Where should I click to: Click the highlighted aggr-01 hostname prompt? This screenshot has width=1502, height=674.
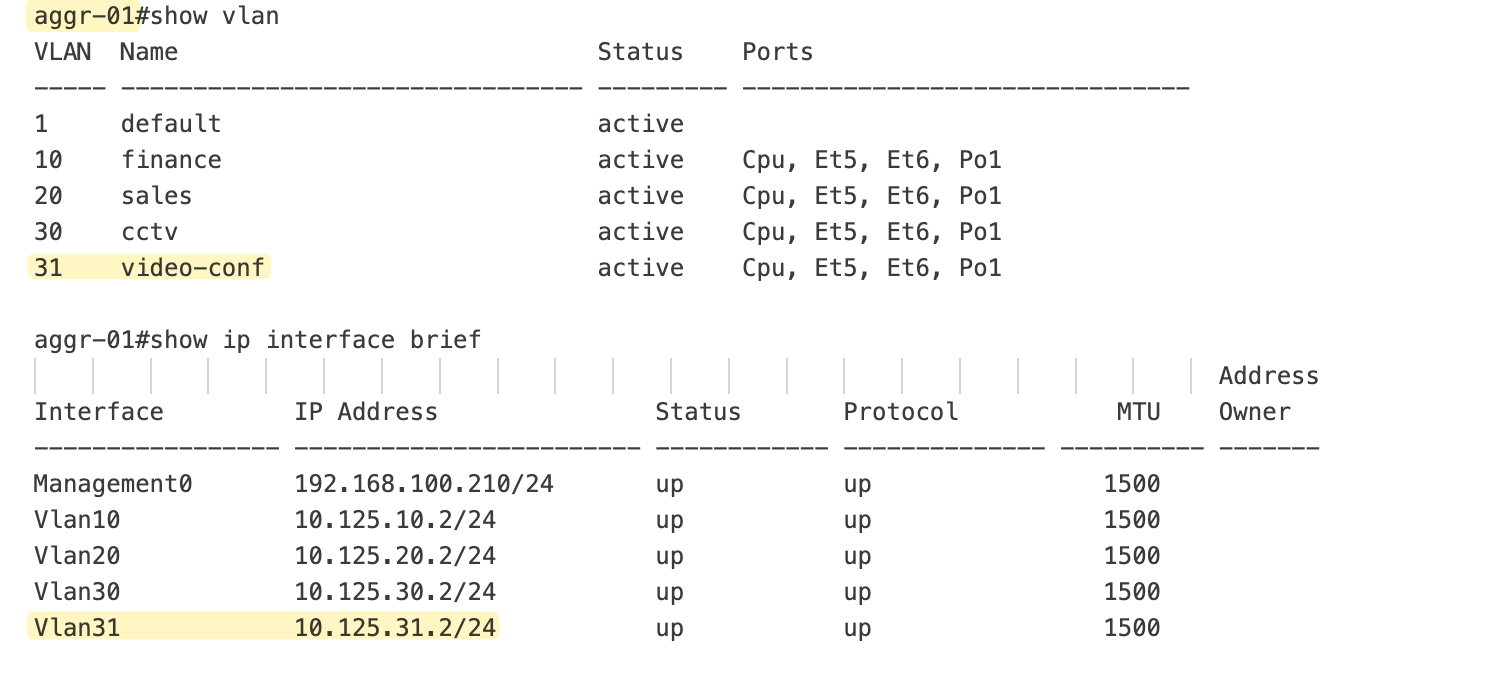(84, 16)
